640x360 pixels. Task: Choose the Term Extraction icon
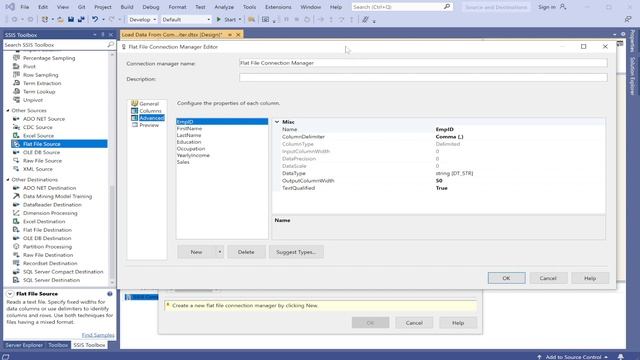click(x=16, y=83)
